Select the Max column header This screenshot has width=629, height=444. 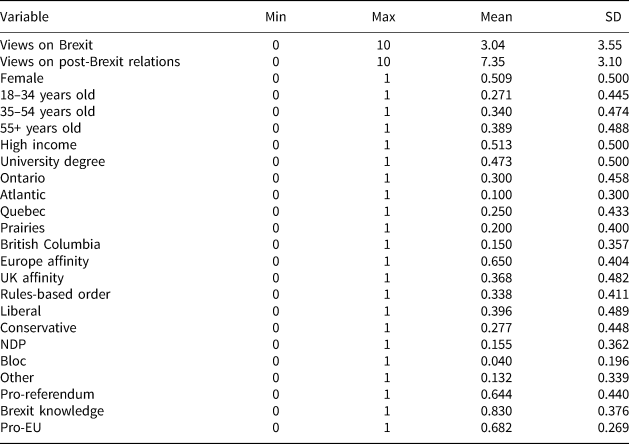click(x=385, y=17)
